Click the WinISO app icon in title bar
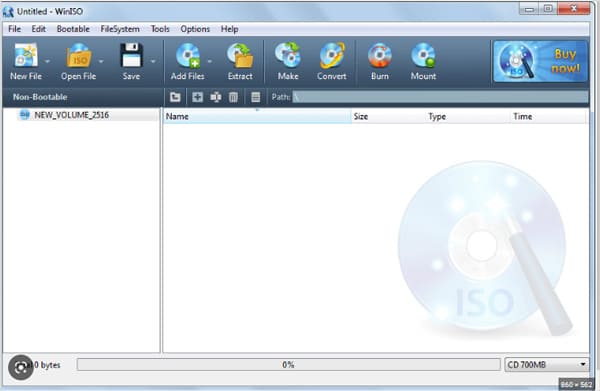The width and height of the screenshot is (600, 391). point(8,12)
